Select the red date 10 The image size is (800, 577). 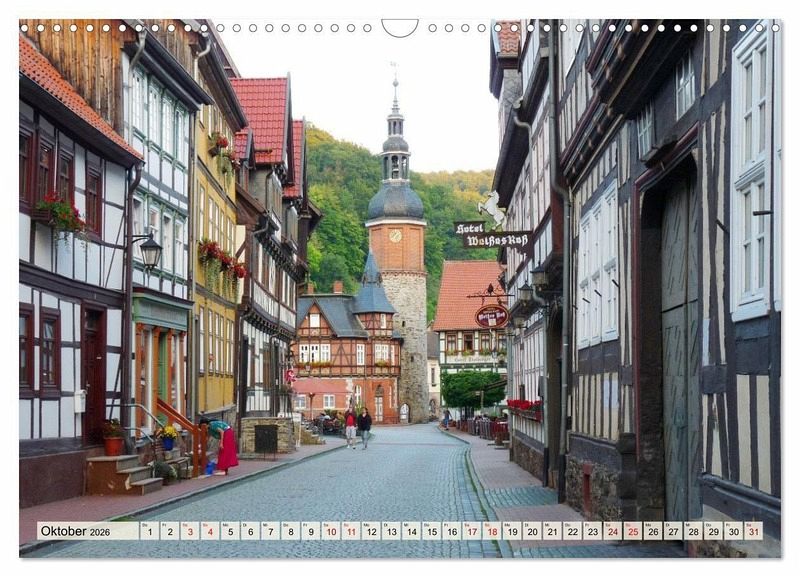(331, 531)
